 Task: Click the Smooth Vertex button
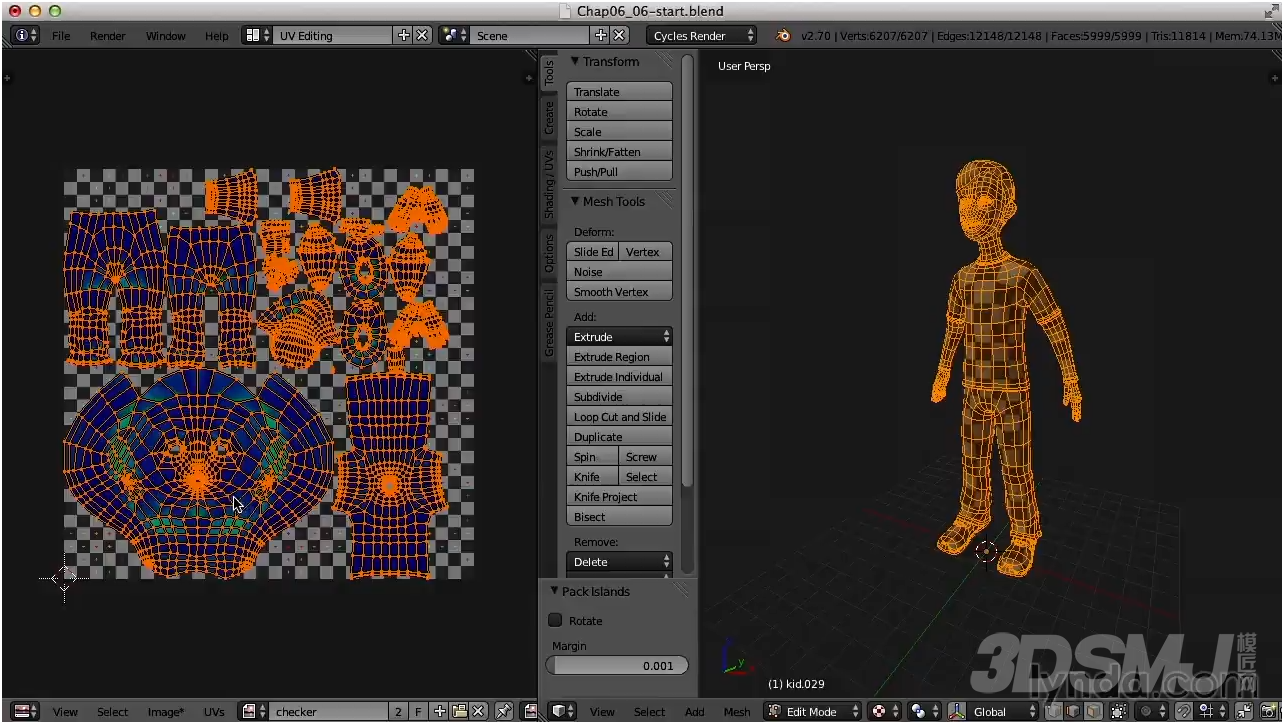click(x=619, y=292)
